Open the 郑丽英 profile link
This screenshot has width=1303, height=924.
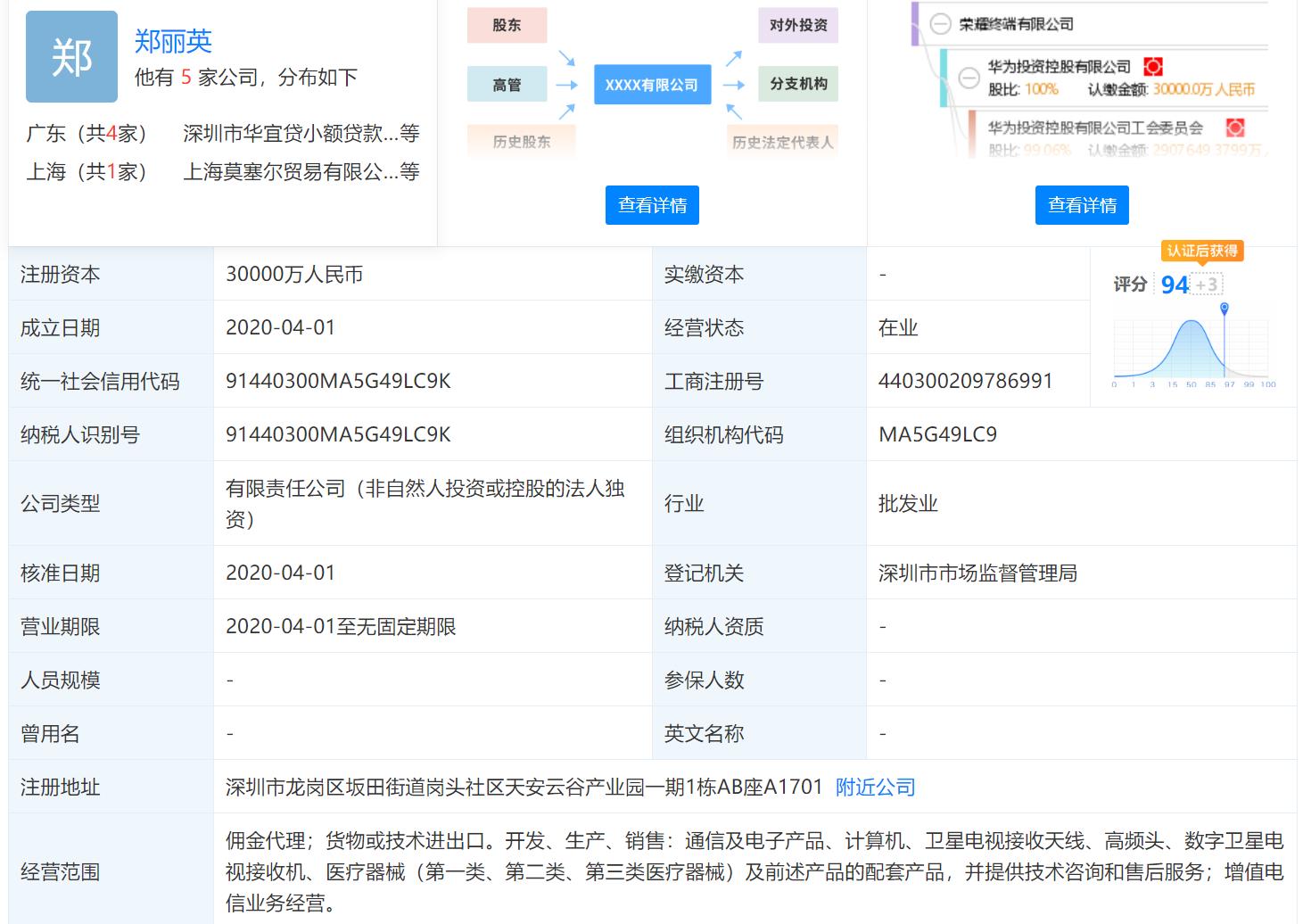pos(173,41)
